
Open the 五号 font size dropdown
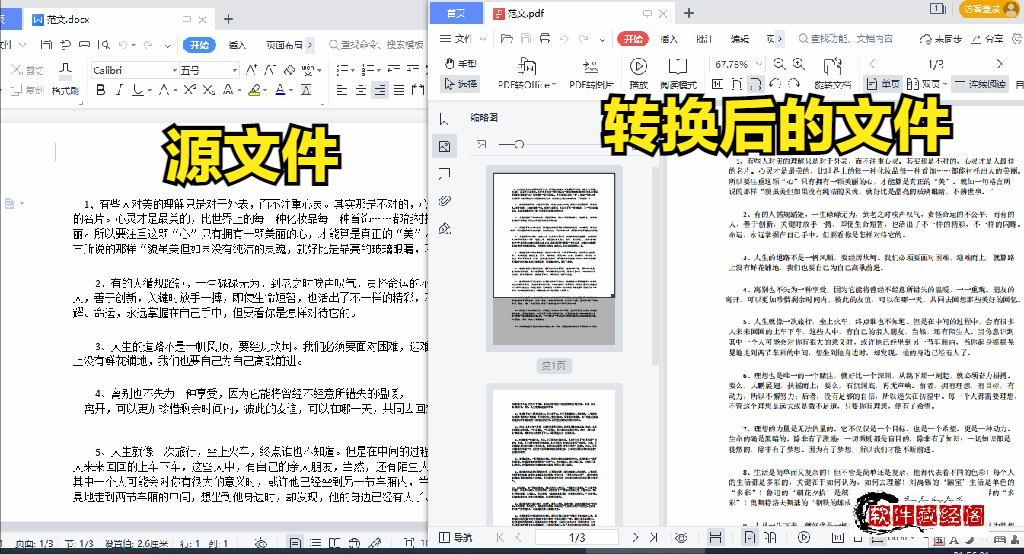(234, 70)
